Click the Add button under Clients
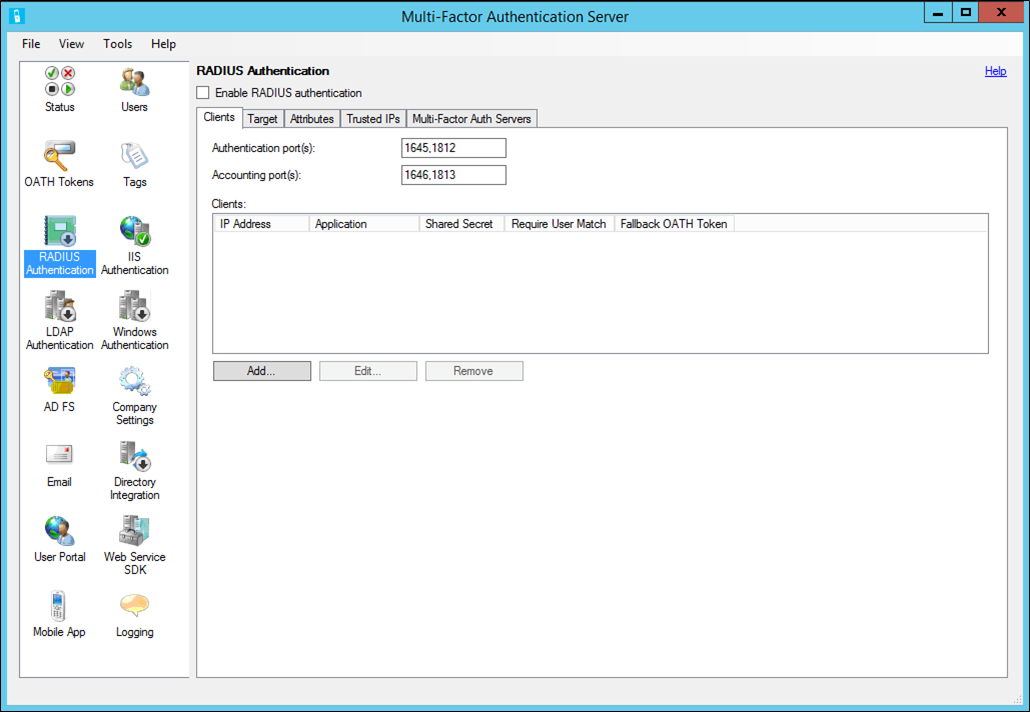Image resolution: width=1030 pixels, height=712 pixels. 261,370
